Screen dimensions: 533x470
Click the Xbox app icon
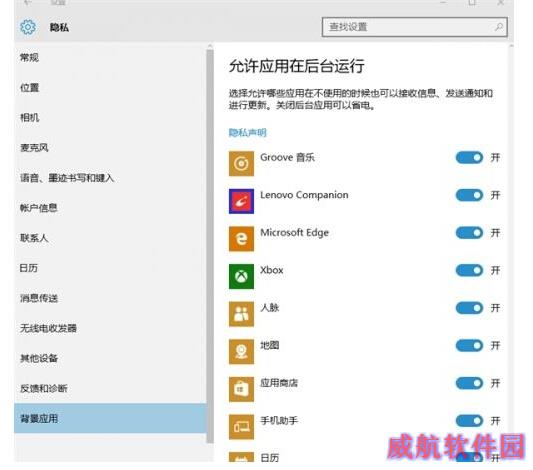pos(241,276)
